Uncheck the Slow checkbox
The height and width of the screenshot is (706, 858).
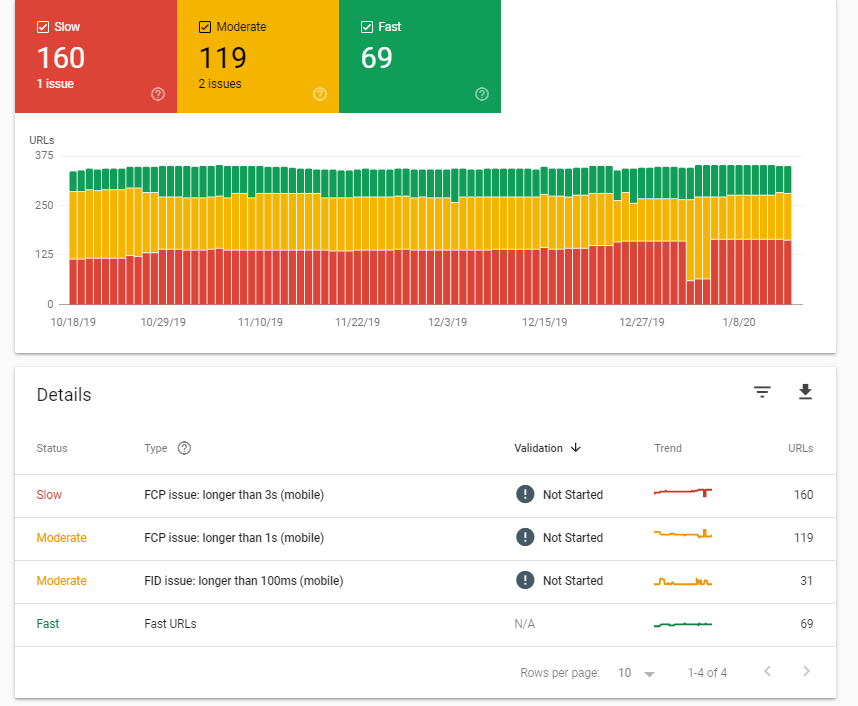pyautogui.click(x=43, y=27)
